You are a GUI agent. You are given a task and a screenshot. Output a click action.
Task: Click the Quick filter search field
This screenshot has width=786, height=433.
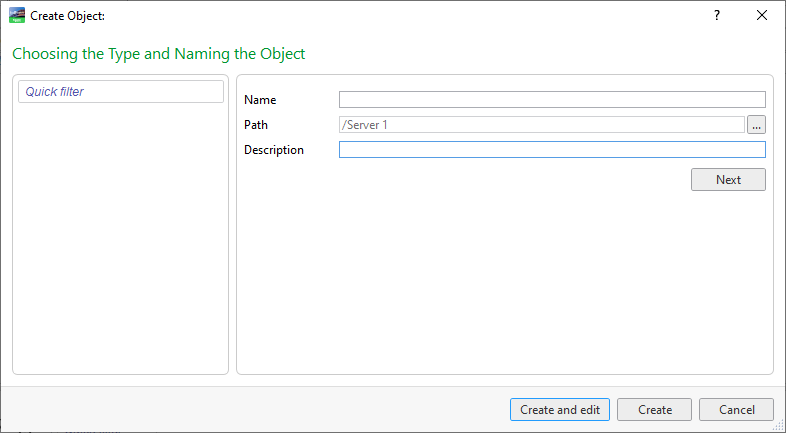(x=121, y=92)
